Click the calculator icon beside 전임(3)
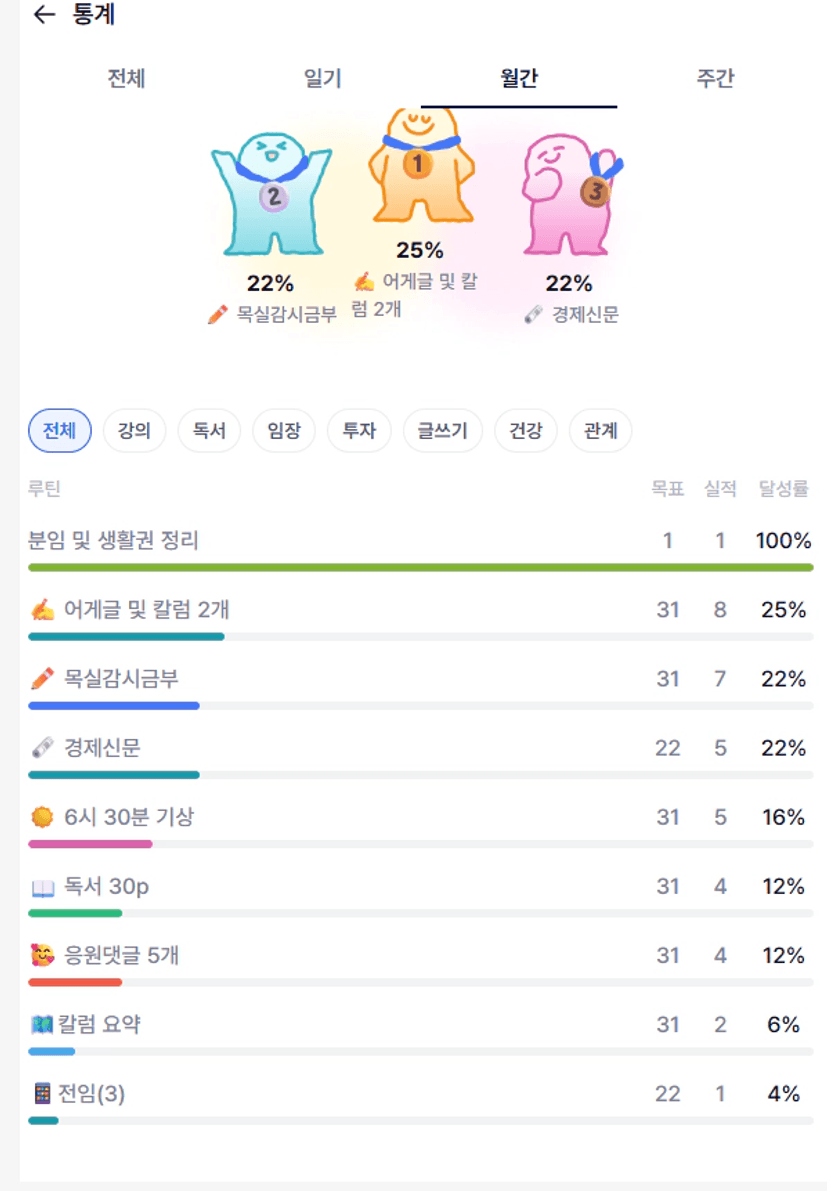Image resolution: width=827 pixels, height=1191 pixels. pos(42,1094)
